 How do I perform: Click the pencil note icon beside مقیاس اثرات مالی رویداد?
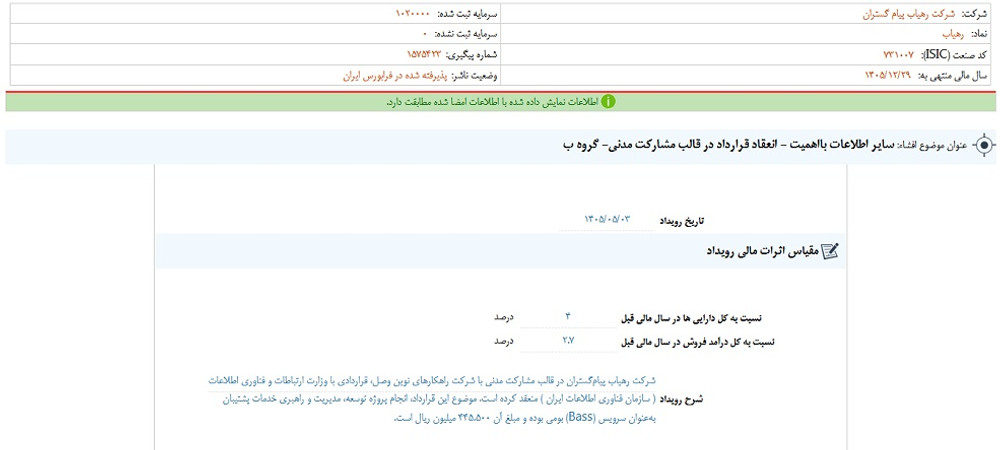point(829,251)
